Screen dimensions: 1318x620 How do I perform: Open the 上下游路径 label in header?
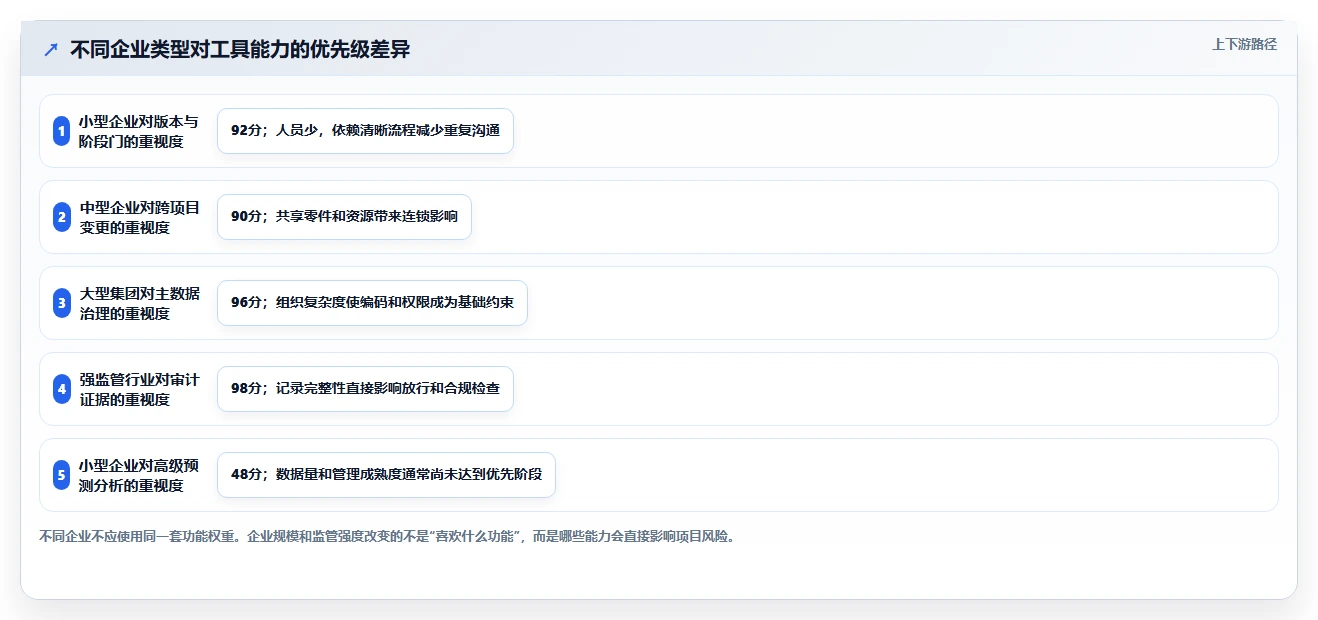[1244, 44]
